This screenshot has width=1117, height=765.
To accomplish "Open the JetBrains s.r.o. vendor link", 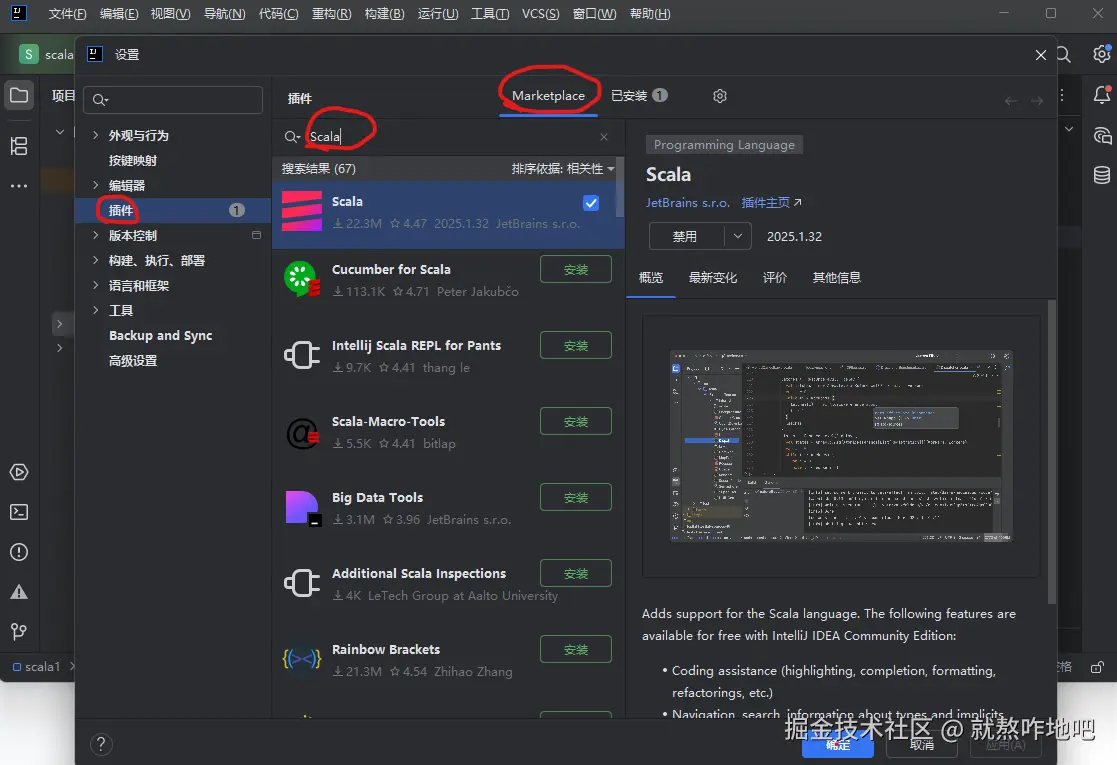I will (688, 203).
